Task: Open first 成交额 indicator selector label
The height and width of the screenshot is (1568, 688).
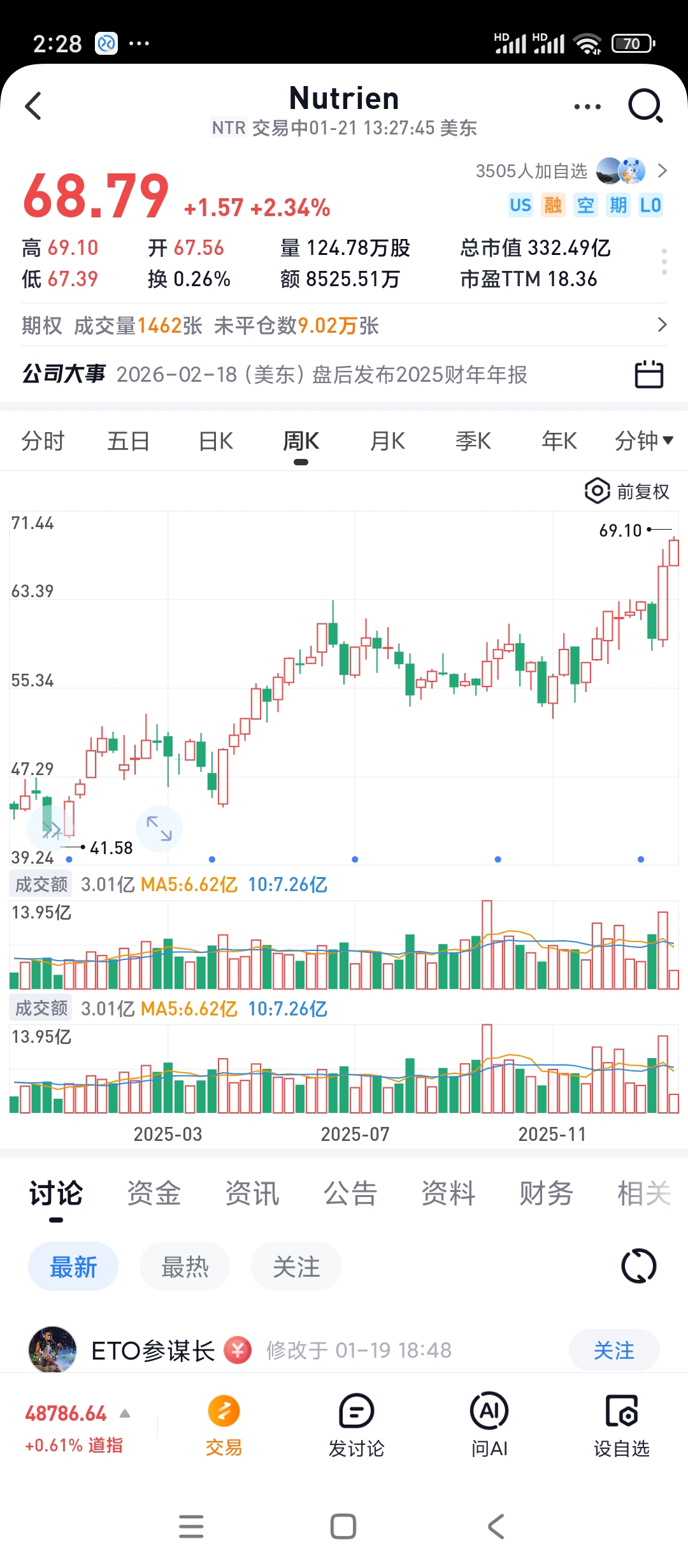Action: (41, 884)
